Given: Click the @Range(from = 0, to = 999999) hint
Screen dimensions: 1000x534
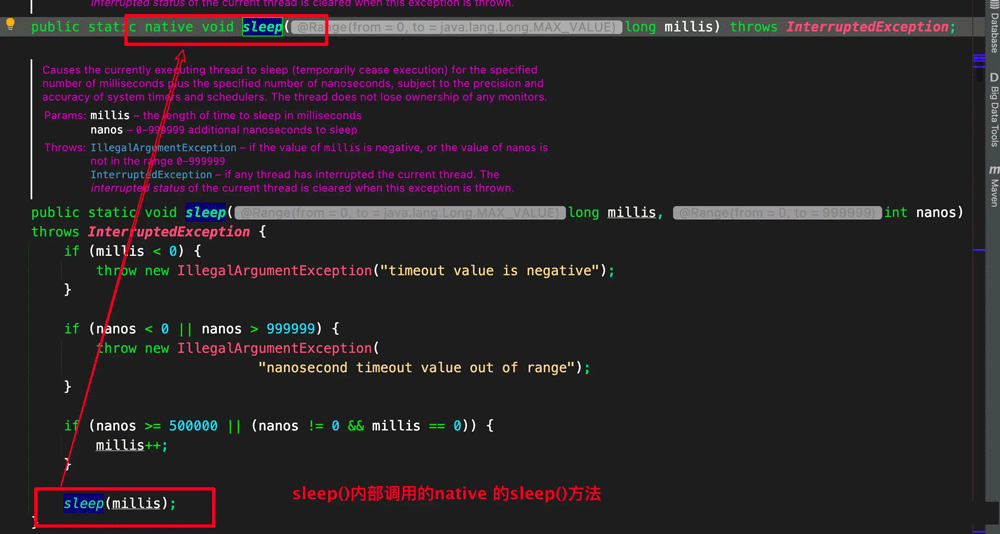Looking at the screenshot, I should click(x=777, y=213).
